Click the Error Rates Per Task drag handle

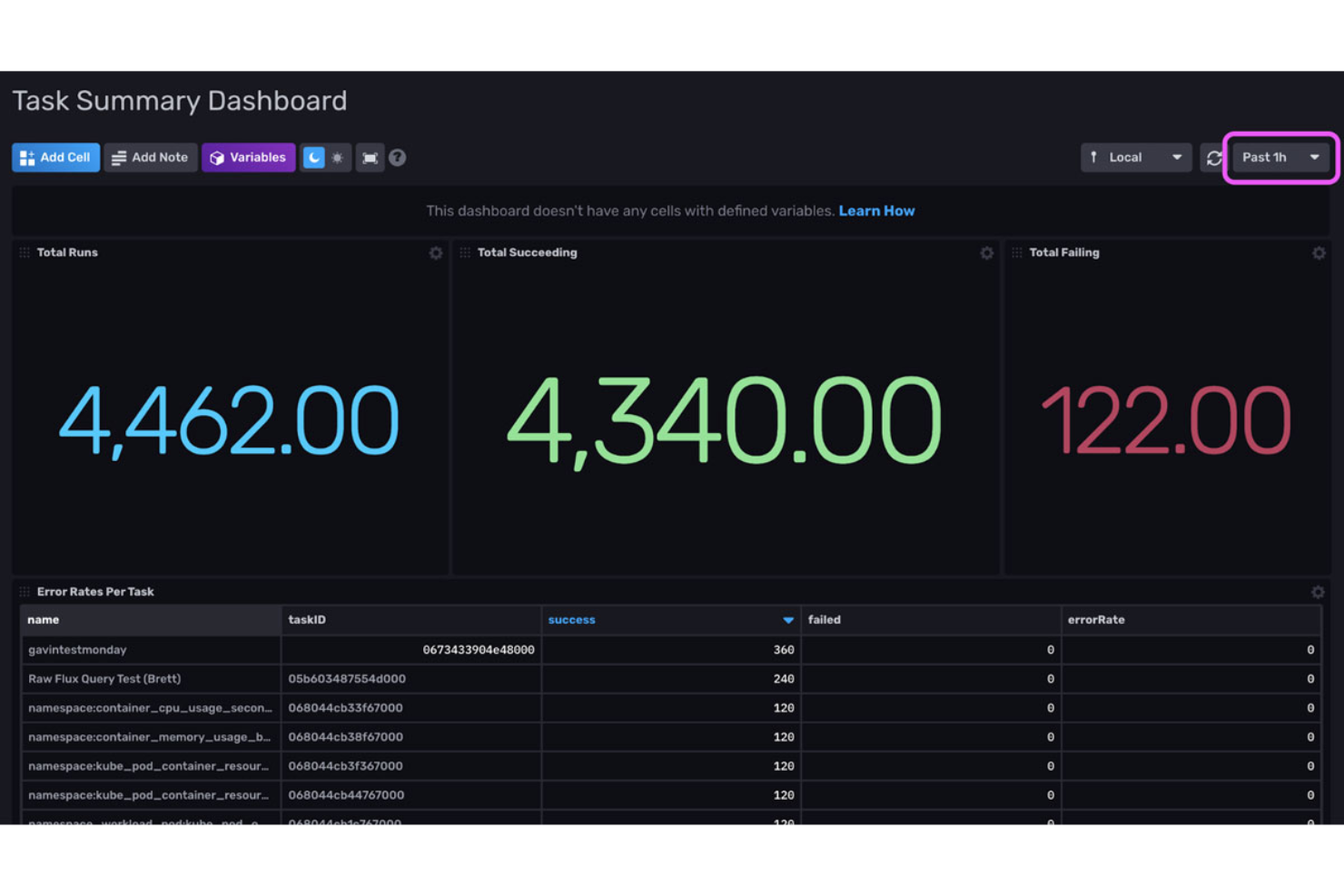pyautogui.click(x=24, y=591)
